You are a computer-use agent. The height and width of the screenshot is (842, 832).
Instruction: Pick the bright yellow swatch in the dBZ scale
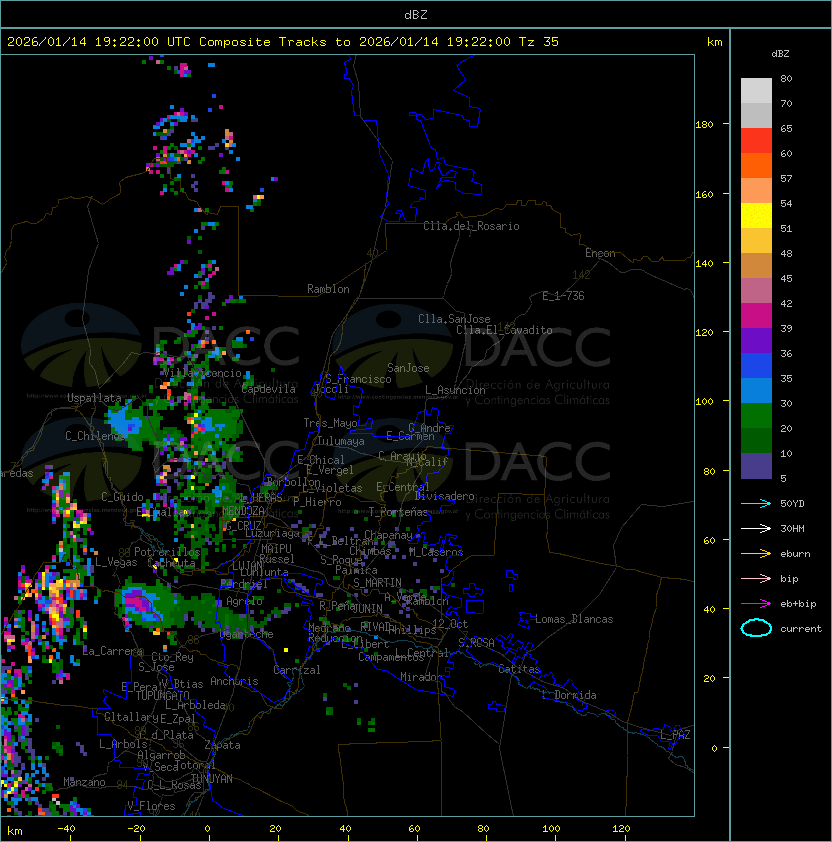pyautogui.click(x=756, y=216)
